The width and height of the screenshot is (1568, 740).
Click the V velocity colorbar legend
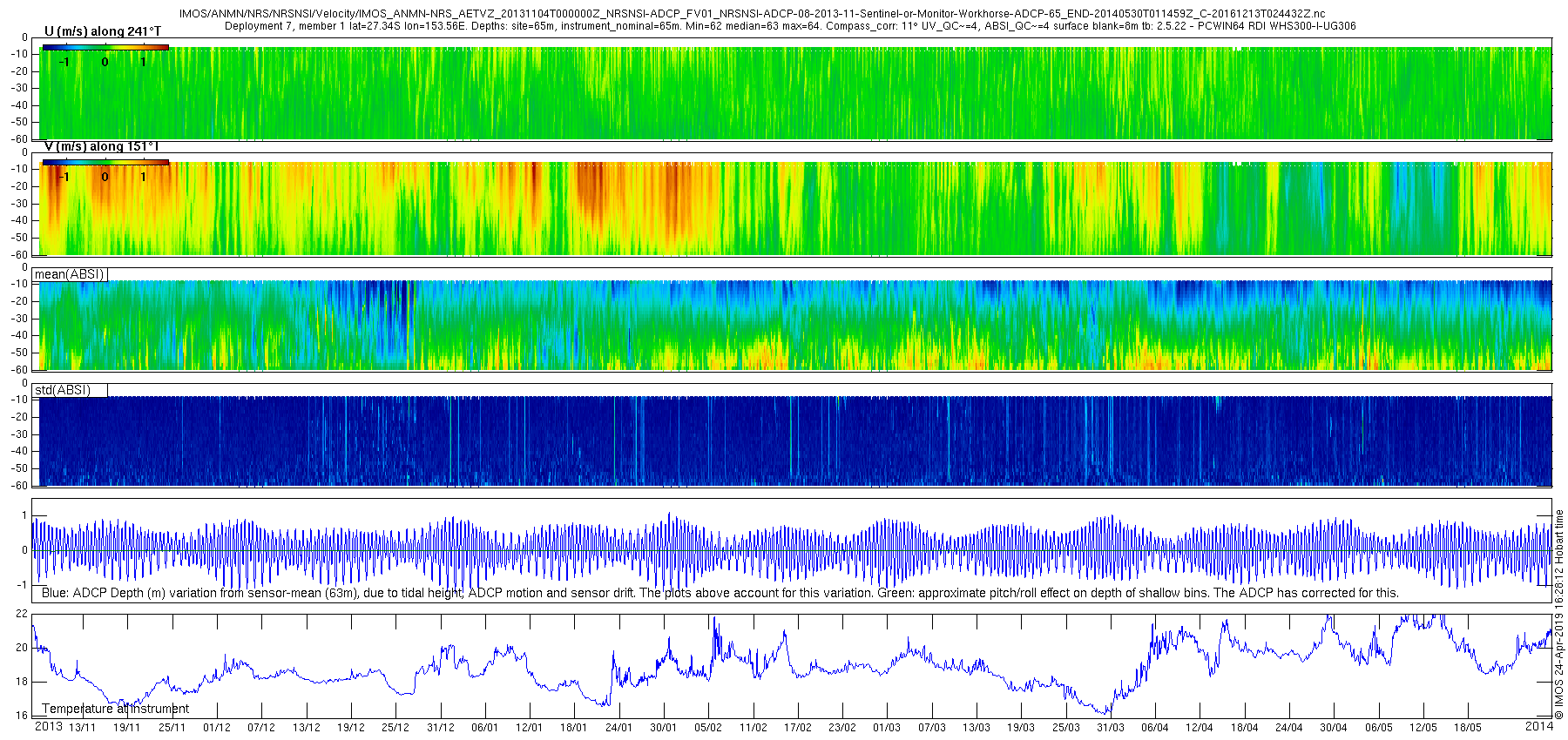click(105, 162)
